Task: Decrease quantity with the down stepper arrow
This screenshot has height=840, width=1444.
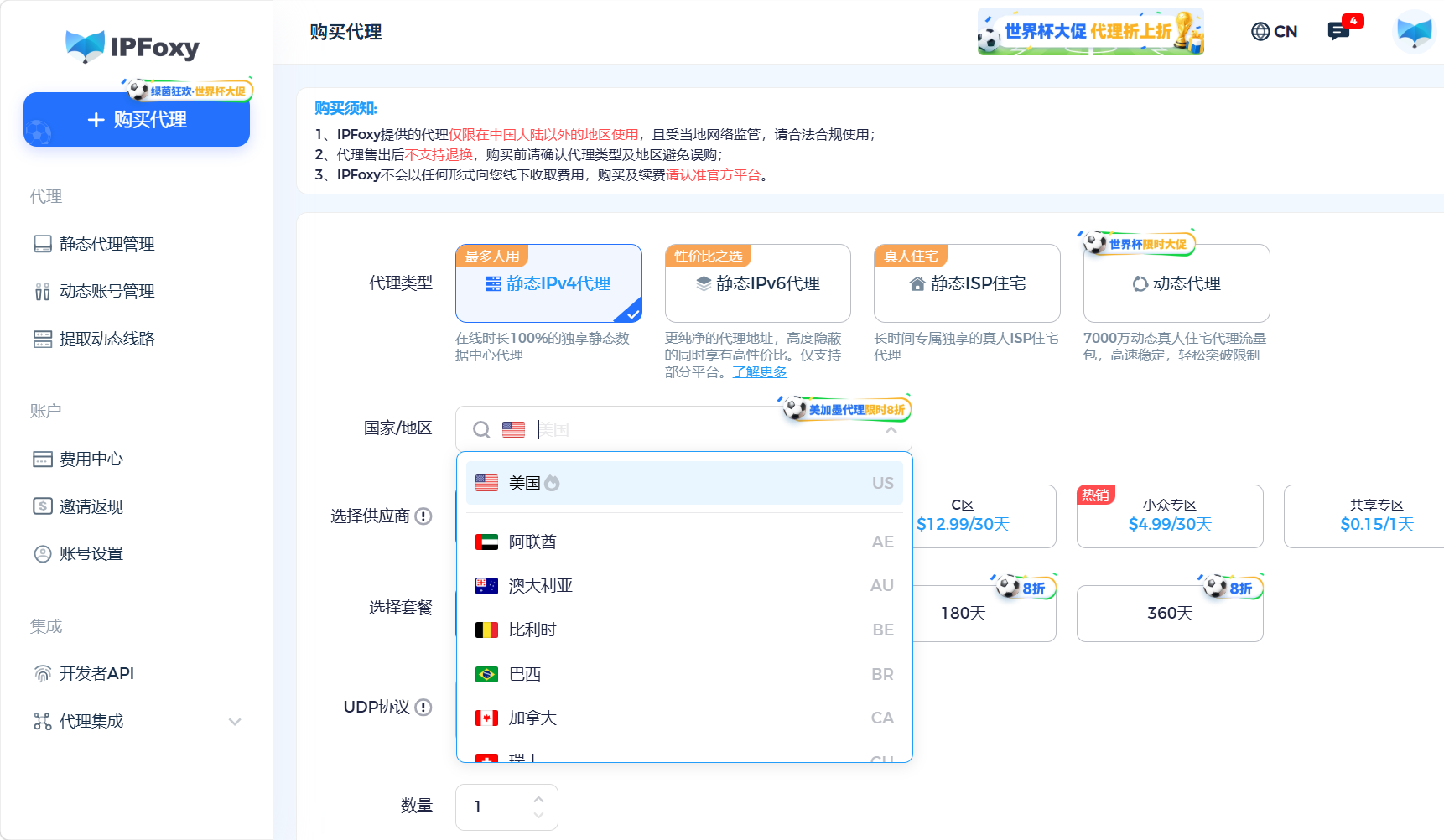Action: pyautogui.click(x=538, y=815)
